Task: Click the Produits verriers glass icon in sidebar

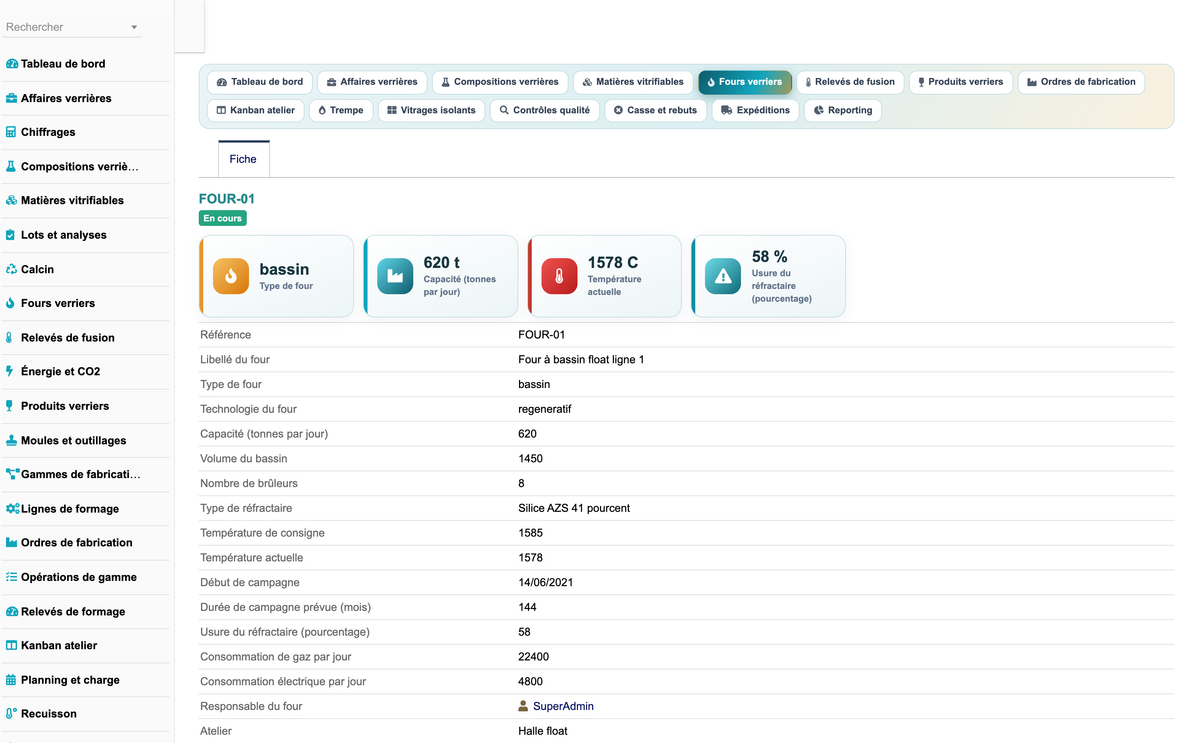Action: 12,406
